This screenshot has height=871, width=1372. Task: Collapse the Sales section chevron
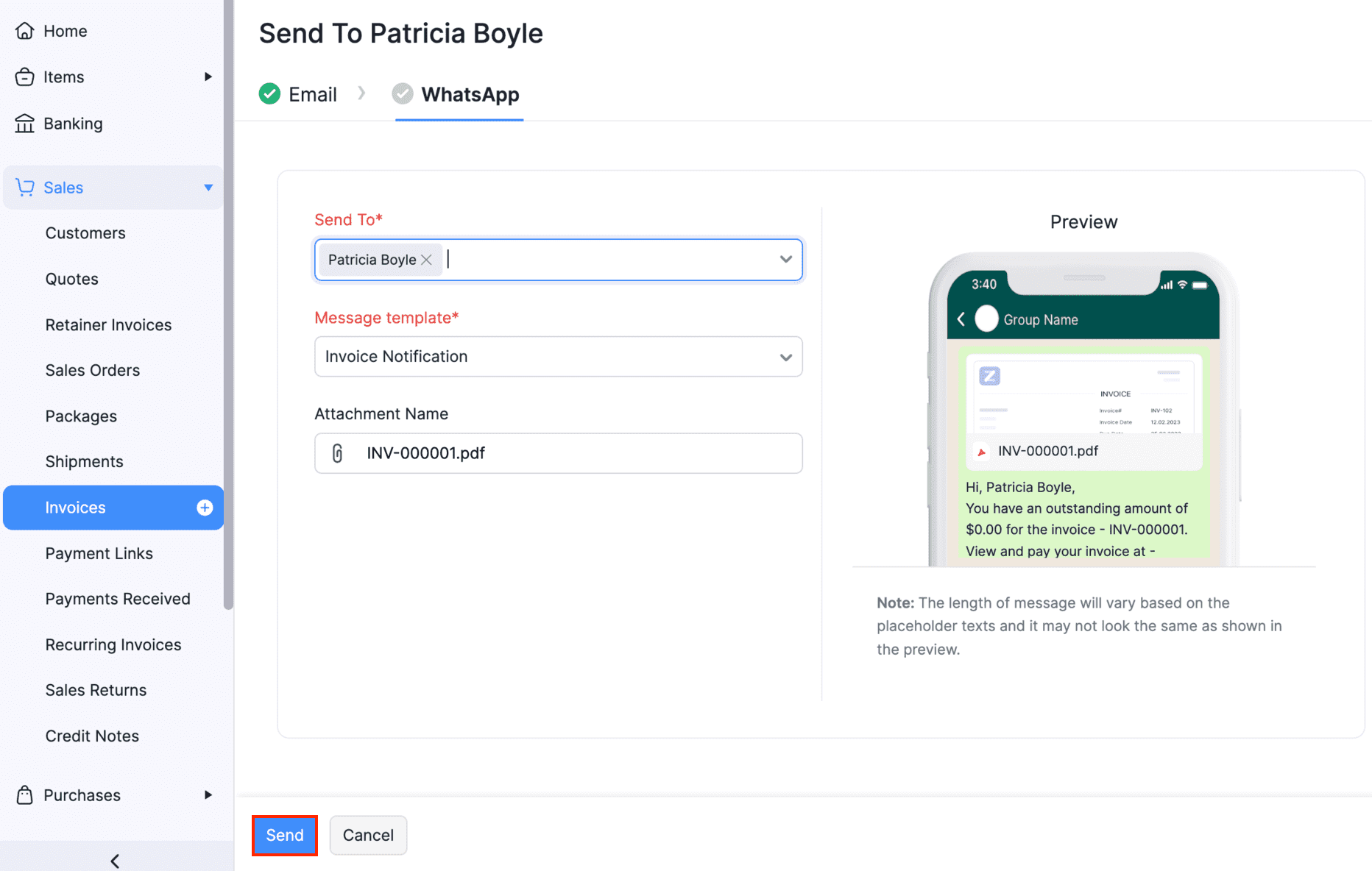click(208, 188)
